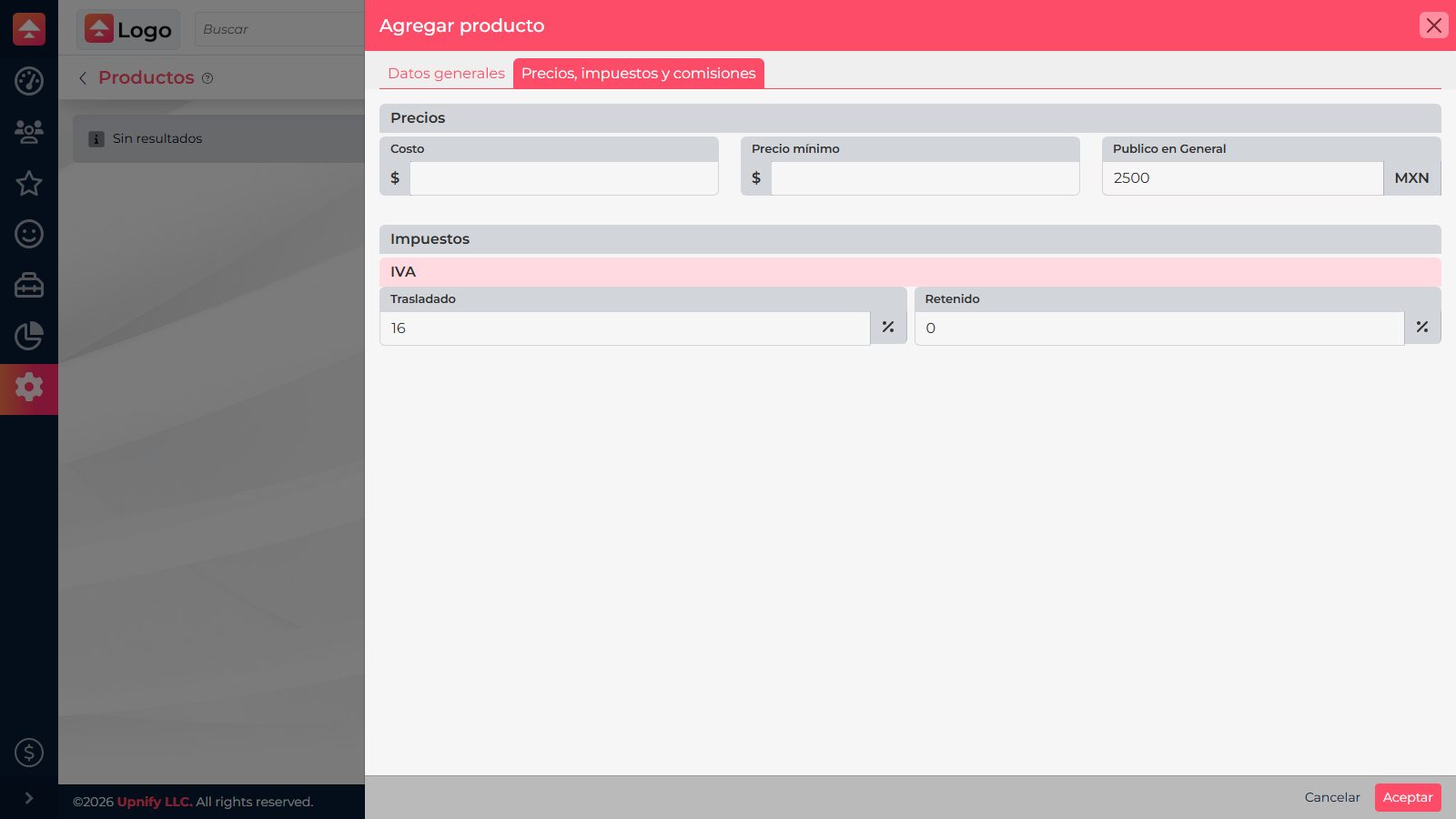Click the Productos page title
This screenshot has height=819, width=1456.
point(147,77)
